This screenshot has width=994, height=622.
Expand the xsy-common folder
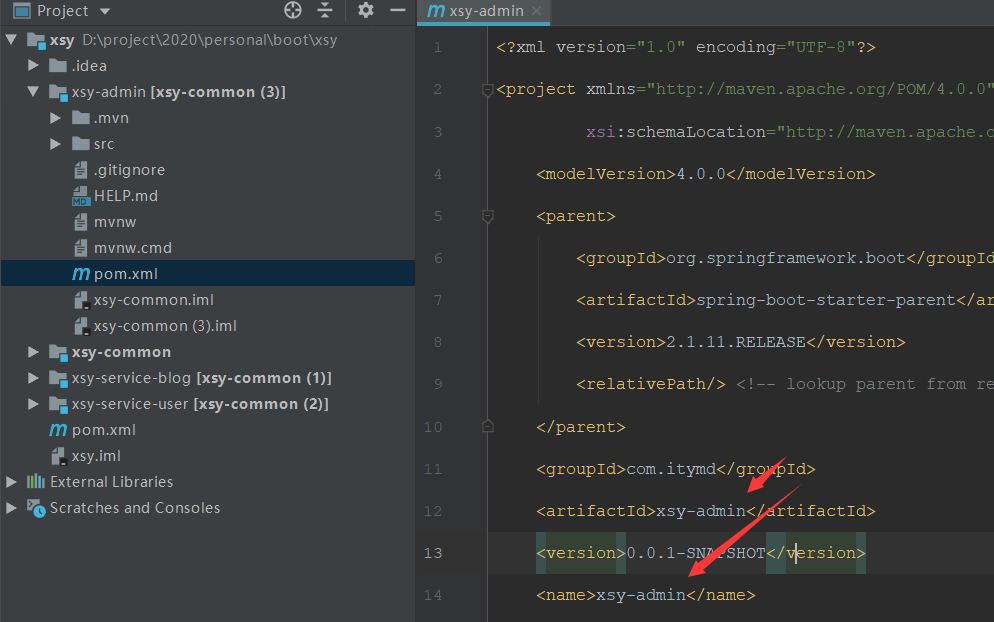pyautogui.click(x=32, y=351)
